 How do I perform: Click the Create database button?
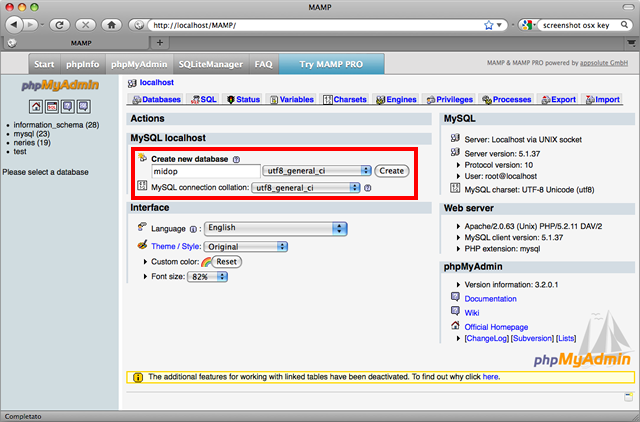392,171
